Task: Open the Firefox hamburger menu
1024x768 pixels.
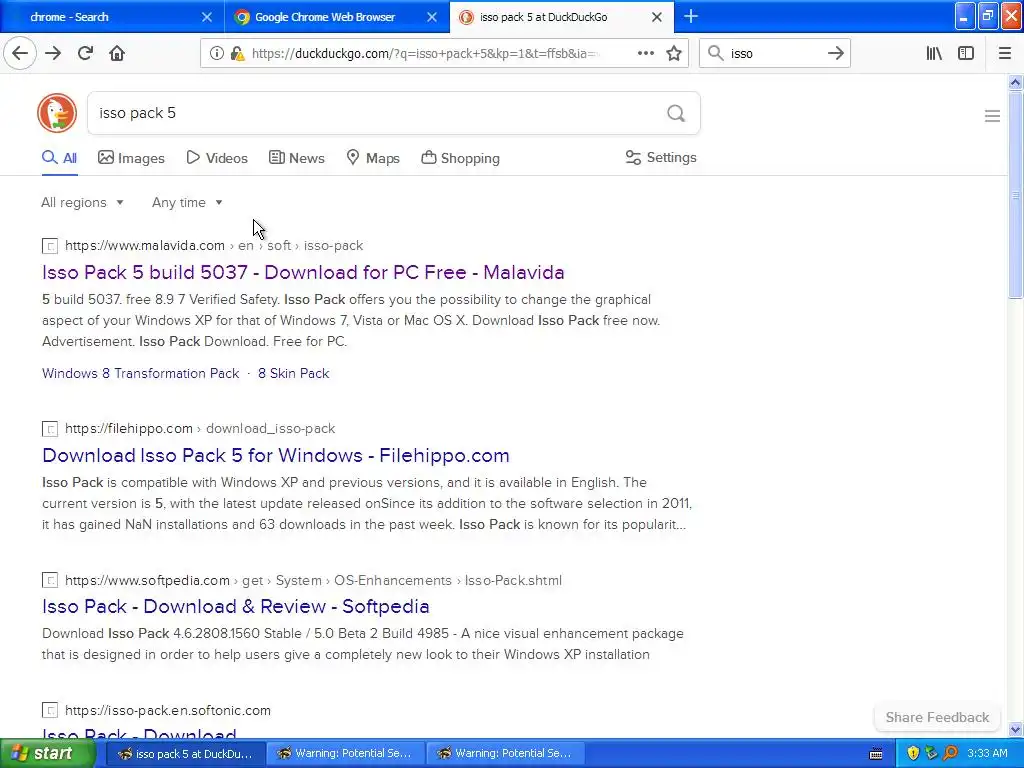Action: click(1005, 53)
